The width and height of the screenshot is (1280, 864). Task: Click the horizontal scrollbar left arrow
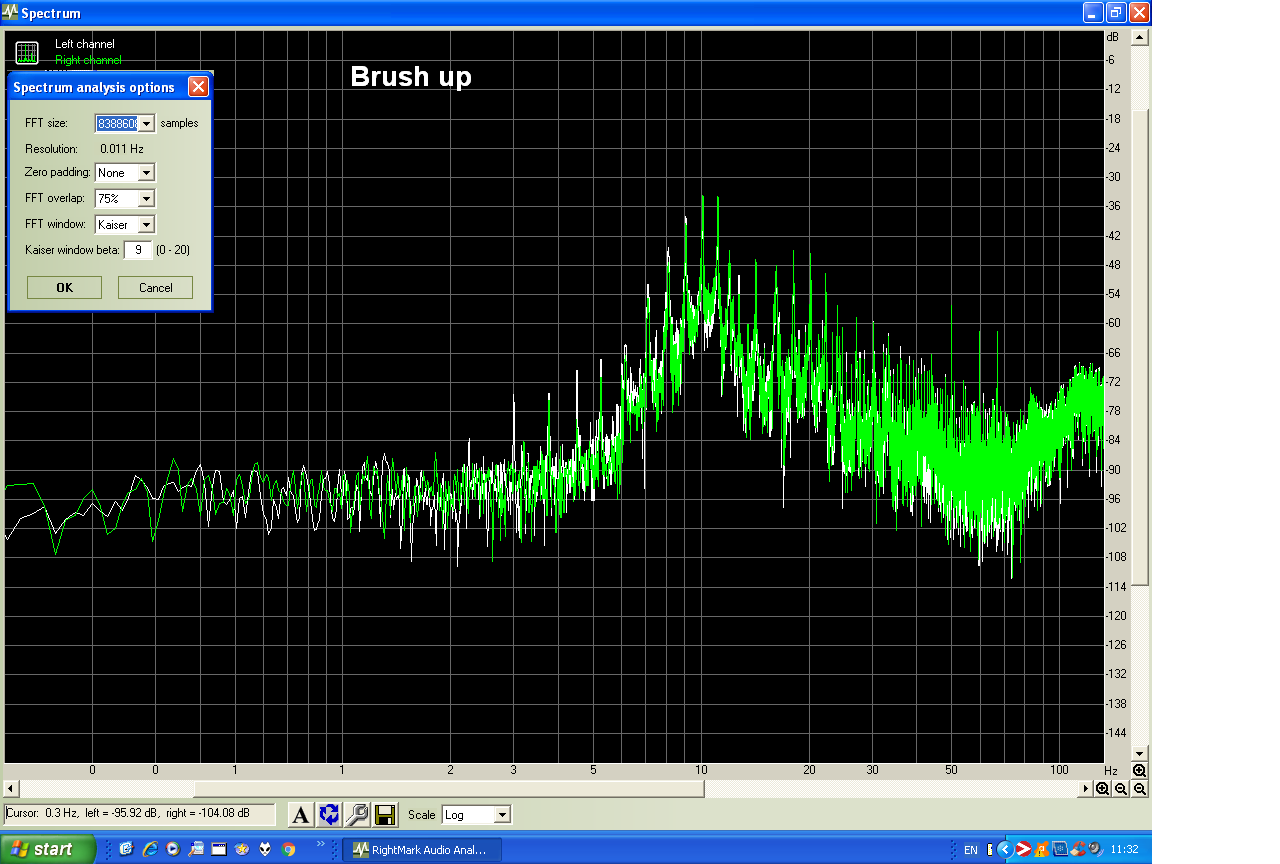click(x=12, y=789)
